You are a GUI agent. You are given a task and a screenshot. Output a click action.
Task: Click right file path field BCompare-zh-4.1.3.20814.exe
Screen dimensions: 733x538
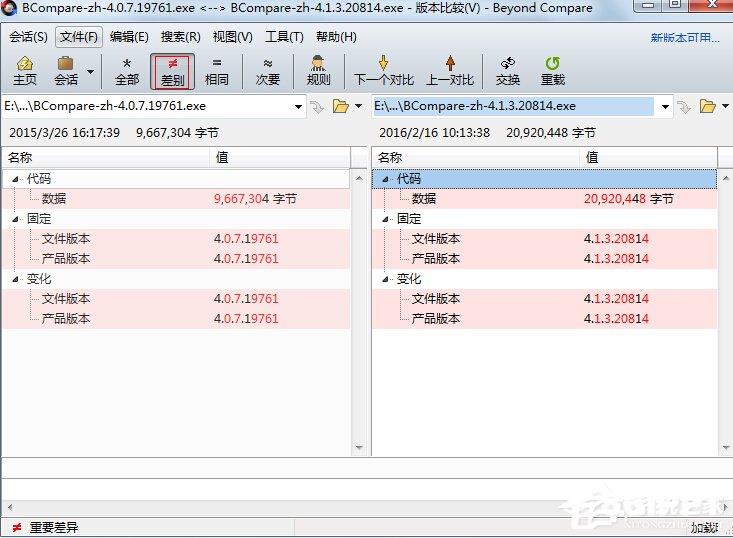pyautogui.click(x=513, y=106)
